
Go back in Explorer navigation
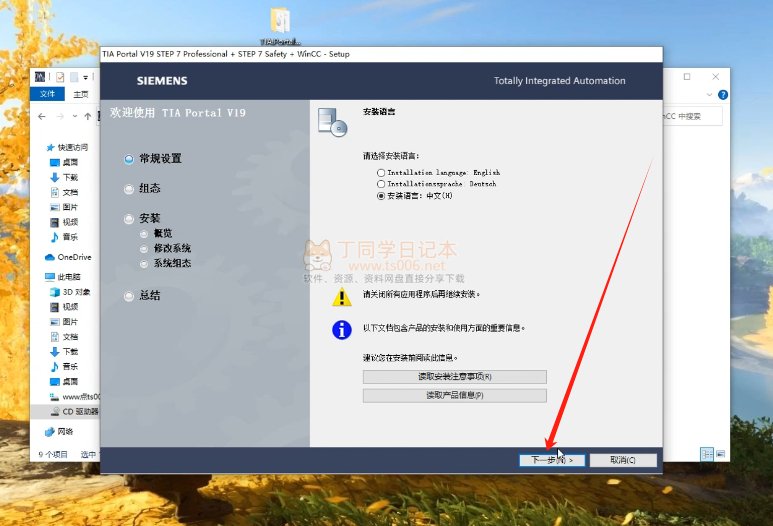coord(42,116)
